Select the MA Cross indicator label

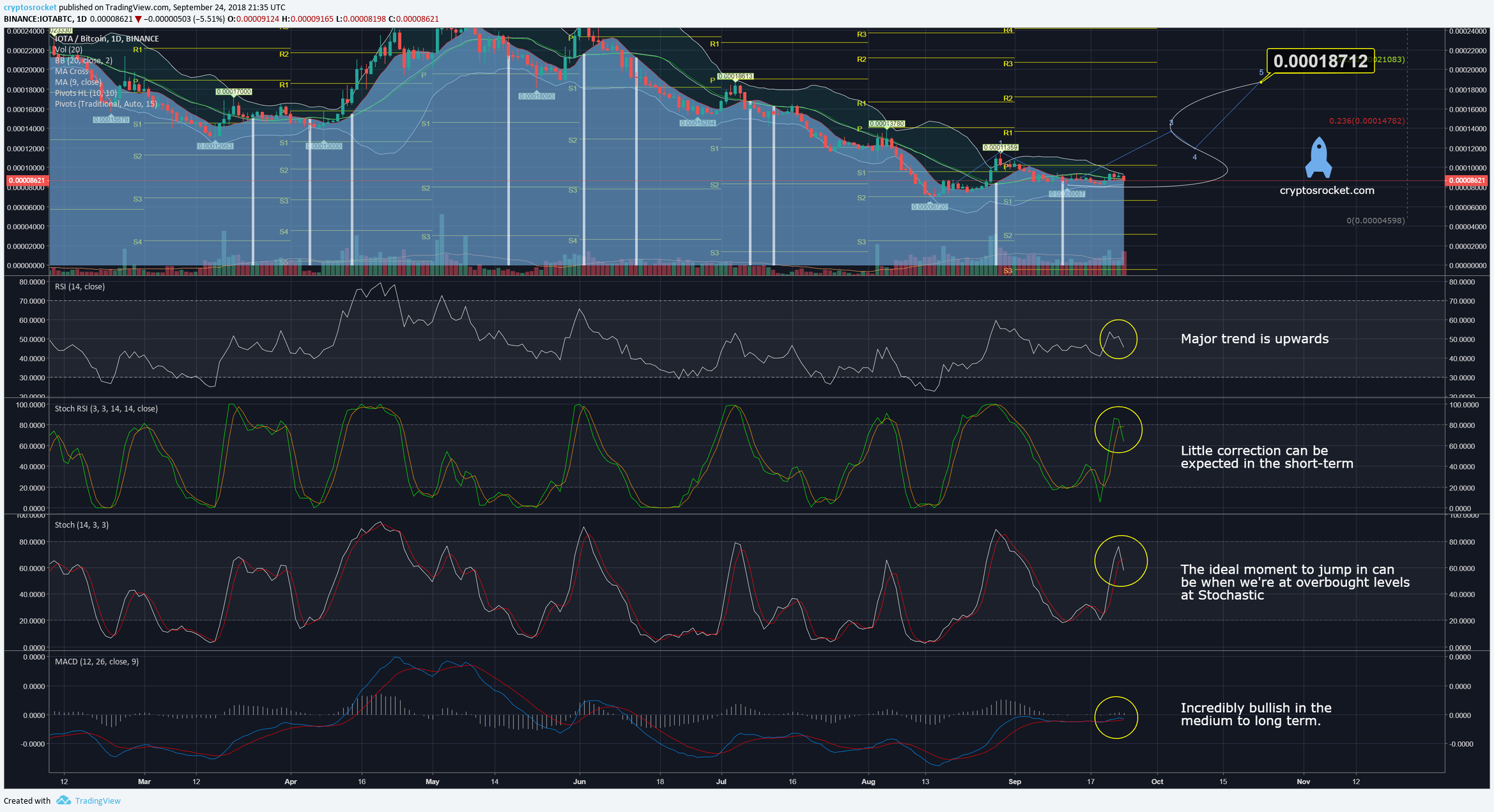(72, 72)
